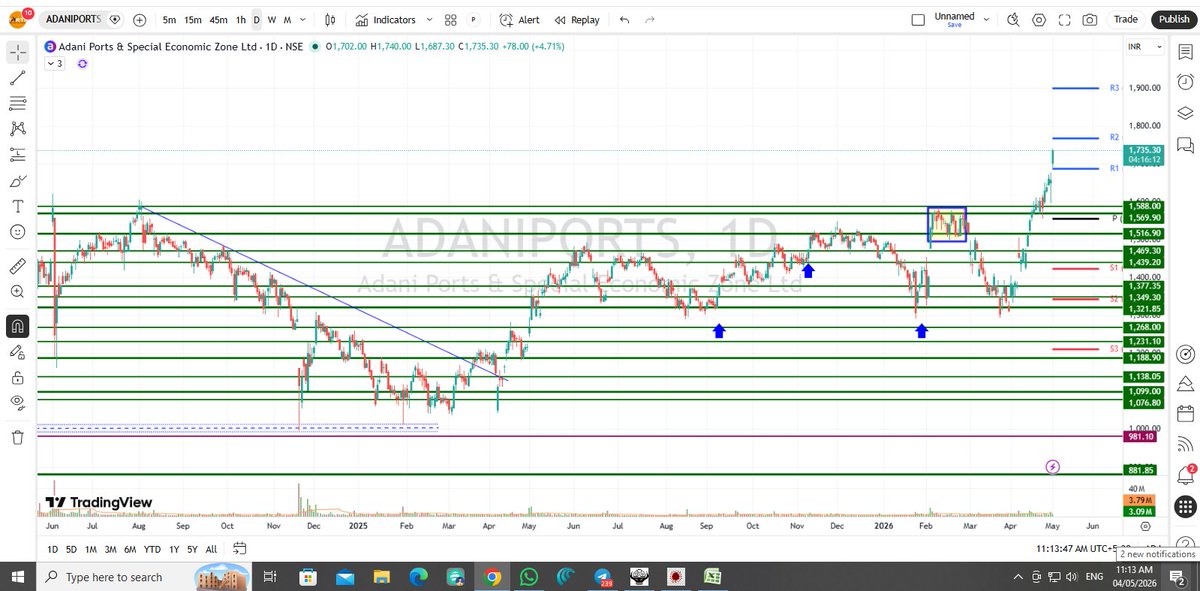Toggle the P indicator button in toolbar
The image size is (1200, 591).
point(473,20)
